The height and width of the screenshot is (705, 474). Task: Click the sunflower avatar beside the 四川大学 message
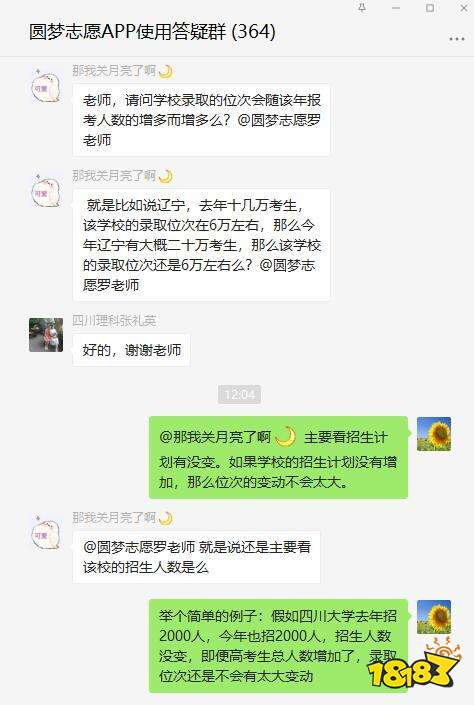pos(434,616)
